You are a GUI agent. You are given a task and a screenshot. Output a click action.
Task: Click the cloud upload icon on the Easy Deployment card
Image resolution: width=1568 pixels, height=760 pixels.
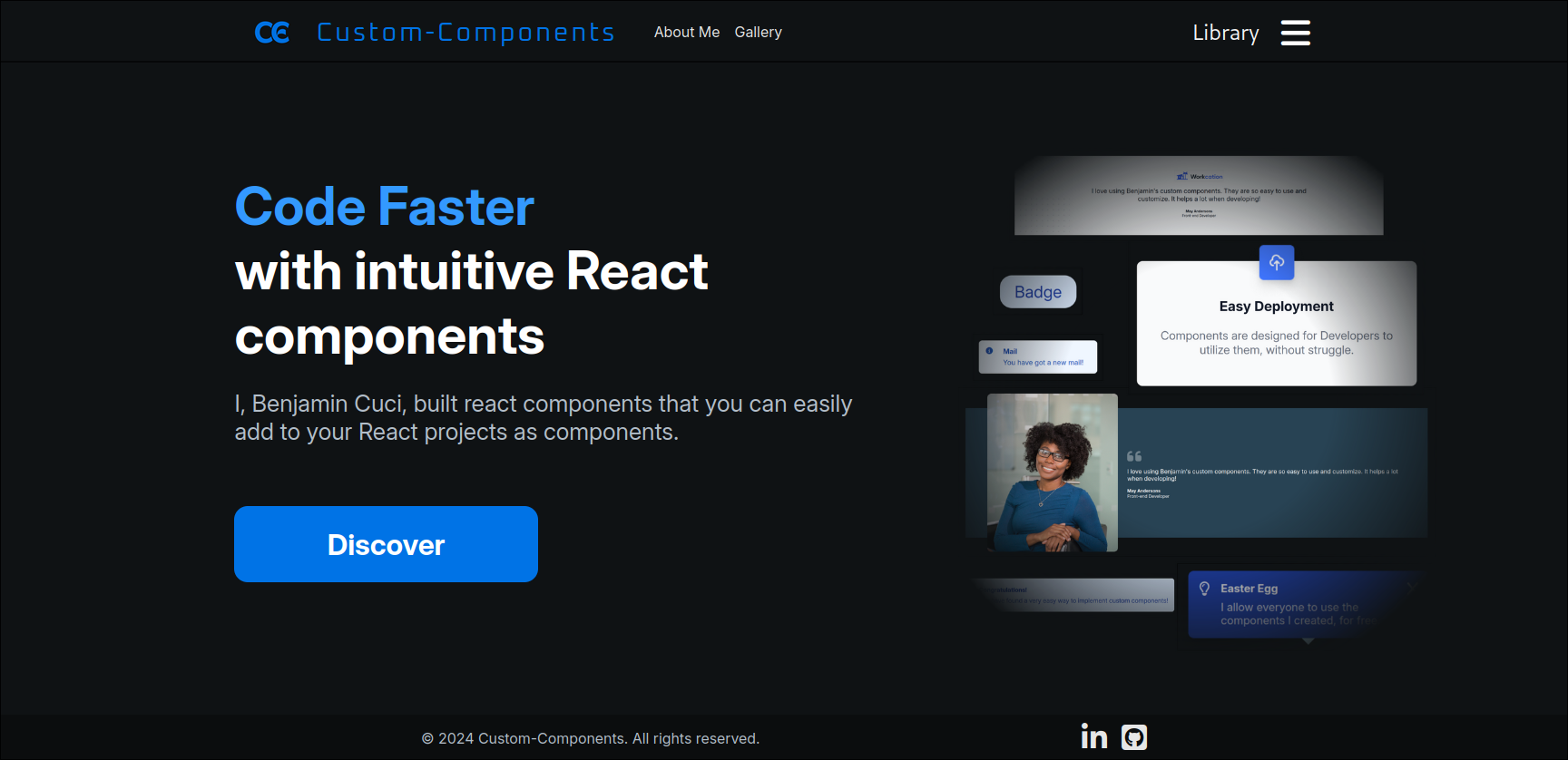(x=1277, y=262)
